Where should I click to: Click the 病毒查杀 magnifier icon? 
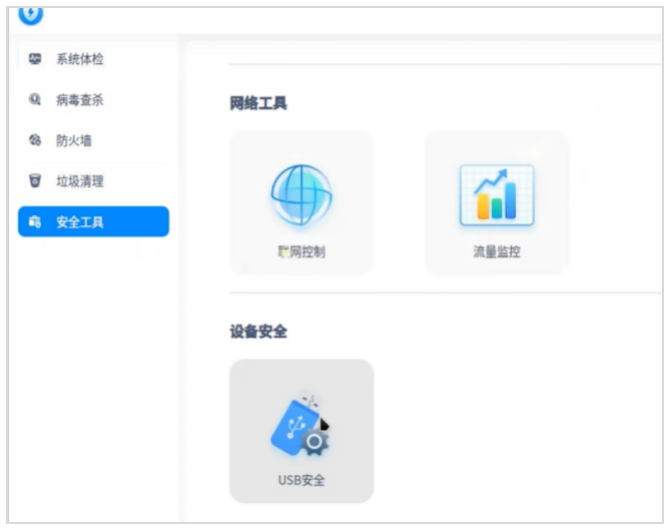click(35, 100)
